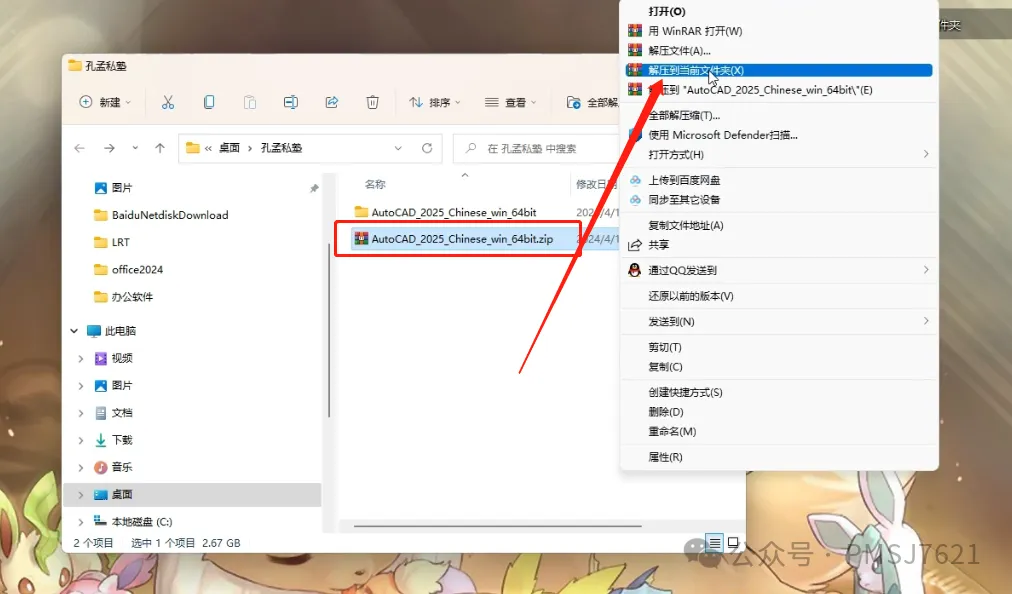Viewport: 1012px width, 594px height.
Task: Choose 共享 in the context menu
Action: tap(779, 245)
